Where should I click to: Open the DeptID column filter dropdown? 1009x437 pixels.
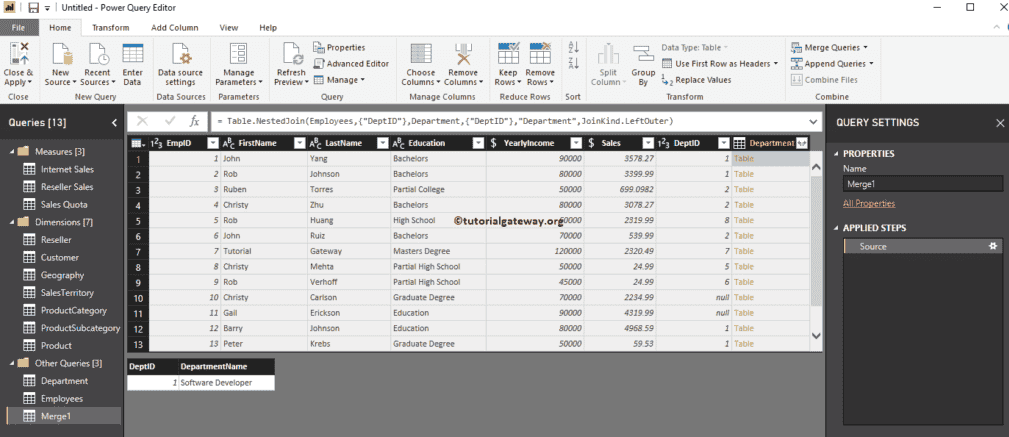point(724,143)
